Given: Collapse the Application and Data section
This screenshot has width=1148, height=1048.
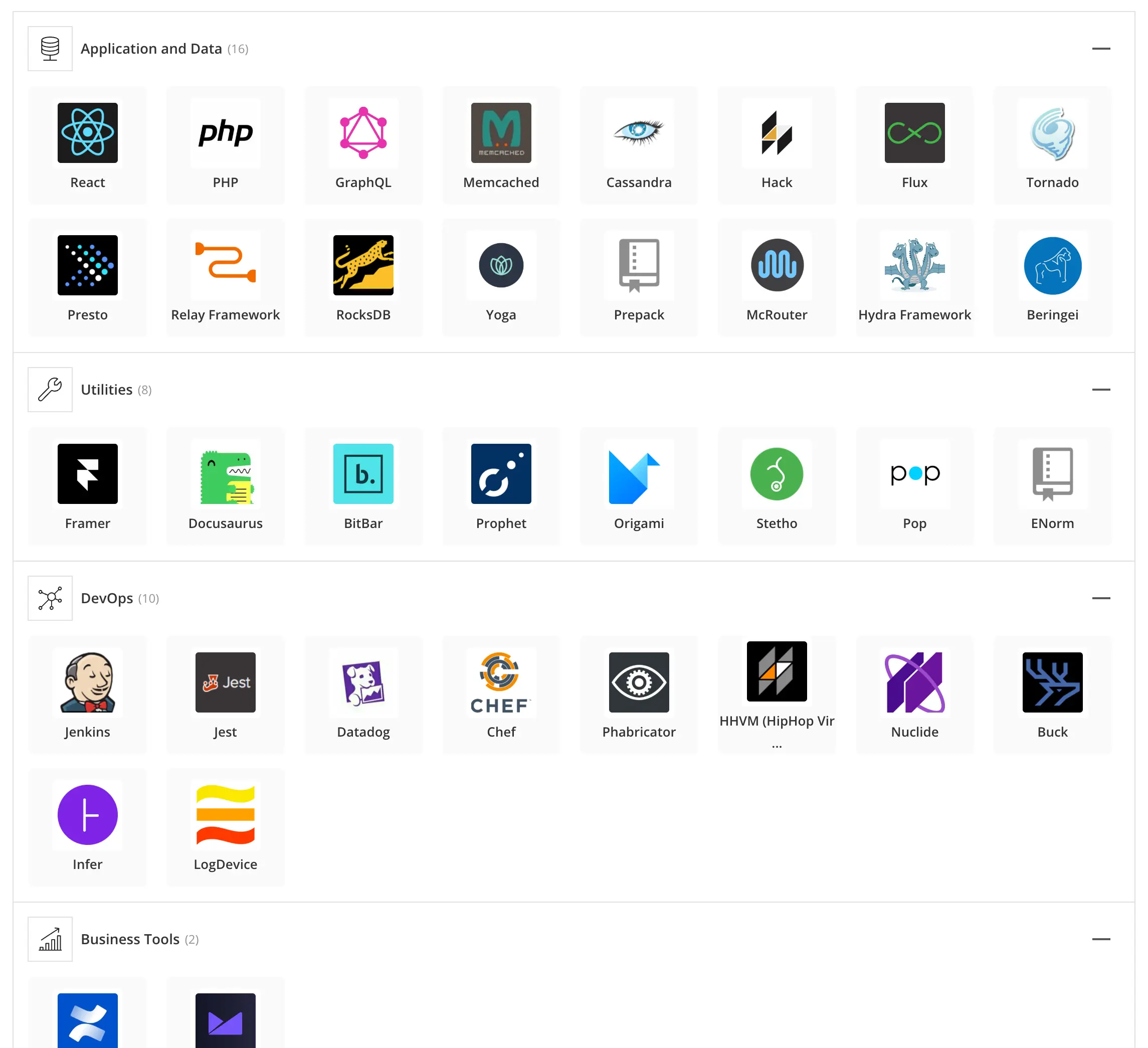Looking at the screenshot, I should coord(1100,49).
